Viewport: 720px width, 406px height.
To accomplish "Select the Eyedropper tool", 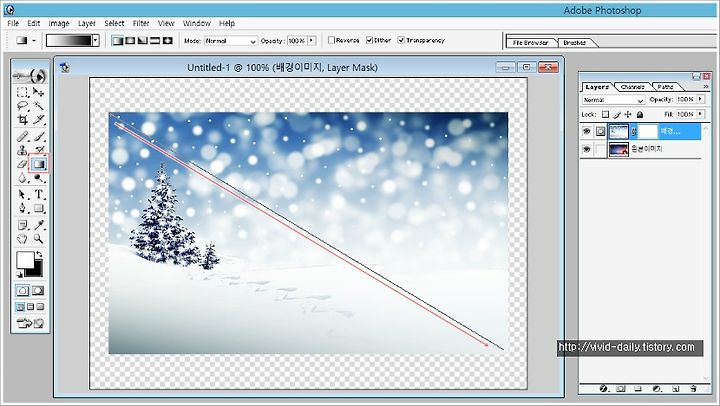I will point(39,225).
